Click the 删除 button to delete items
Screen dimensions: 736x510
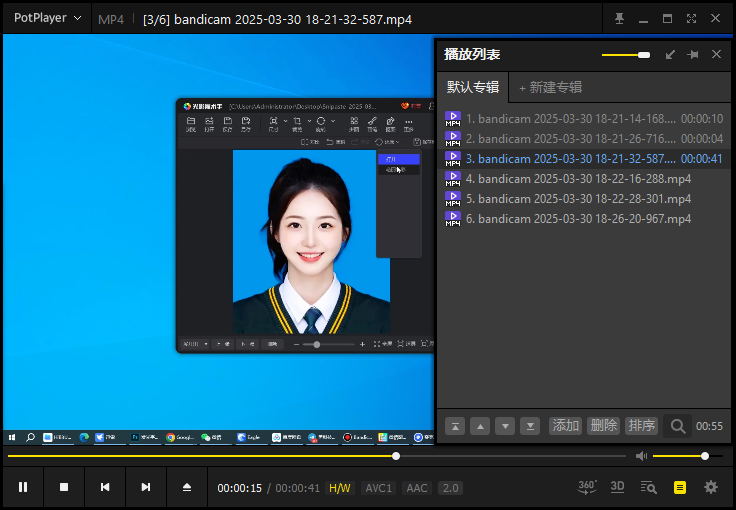(x=604, y=426)
